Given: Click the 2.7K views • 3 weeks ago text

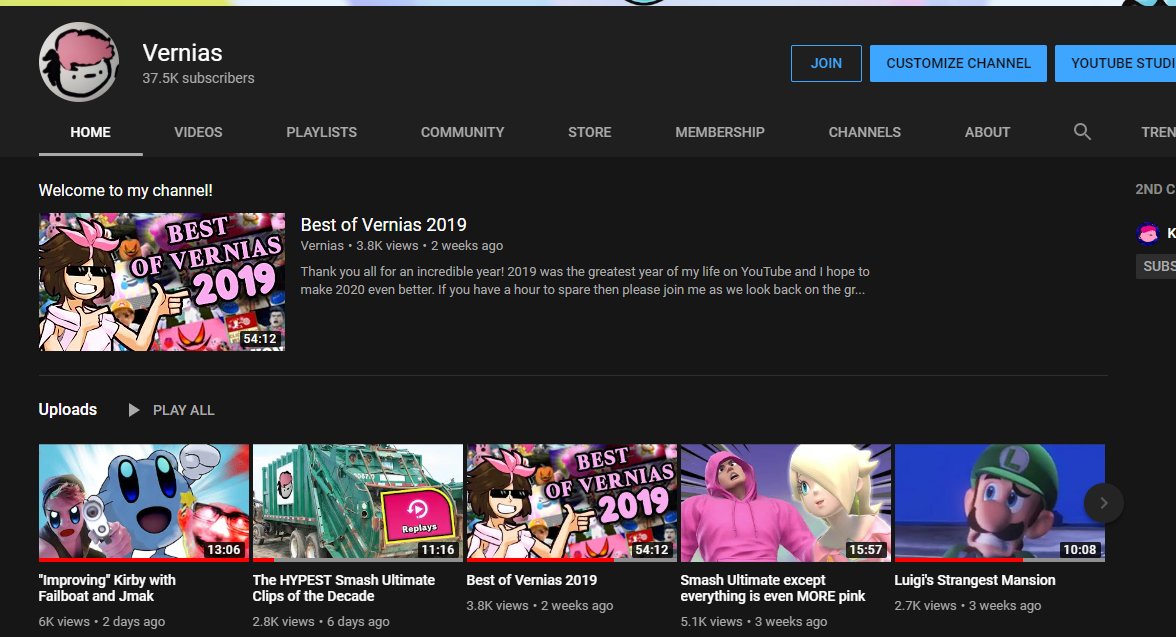Looking at the screenshot, I should point(968,605).
